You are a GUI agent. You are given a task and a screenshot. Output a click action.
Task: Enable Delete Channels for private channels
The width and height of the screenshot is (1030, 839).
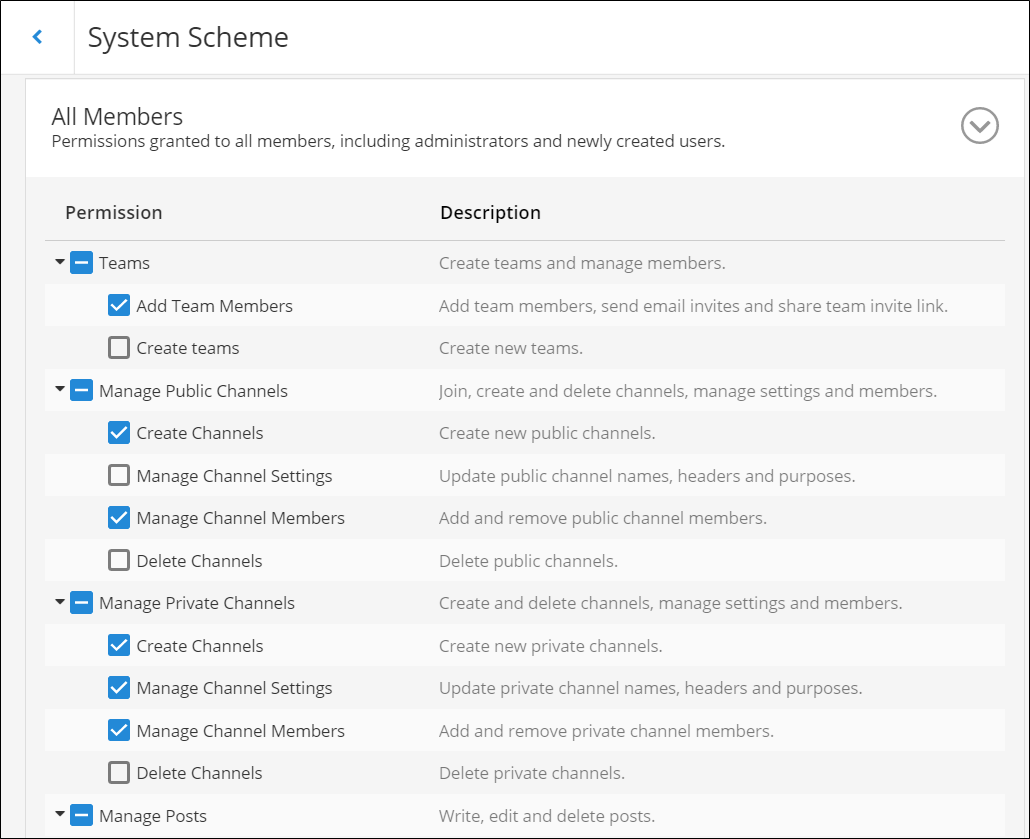119,773
